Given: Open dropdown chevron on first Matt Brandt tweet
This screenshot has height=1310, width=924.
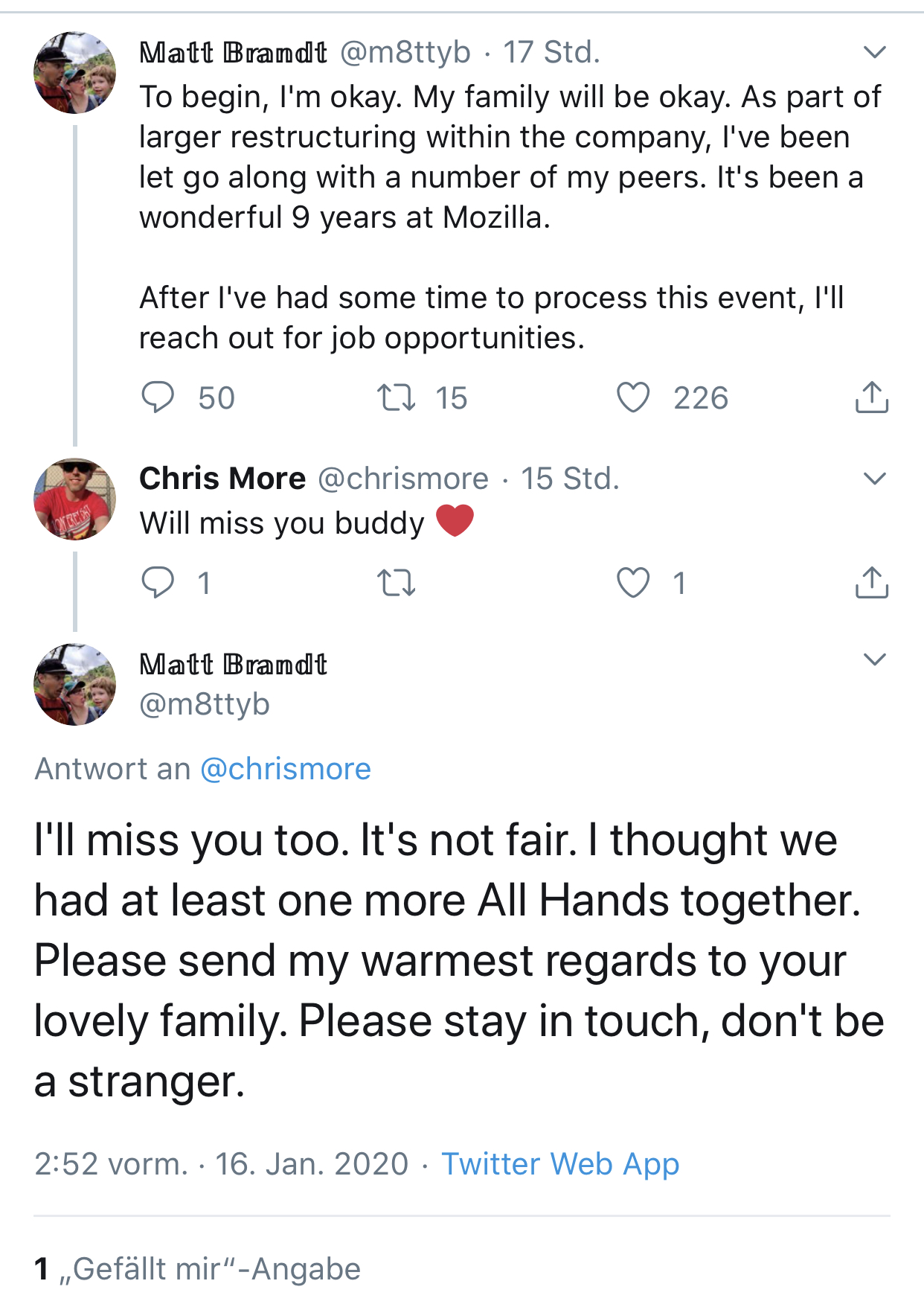Looking at the screenshot, I should [x=874, y=52].
